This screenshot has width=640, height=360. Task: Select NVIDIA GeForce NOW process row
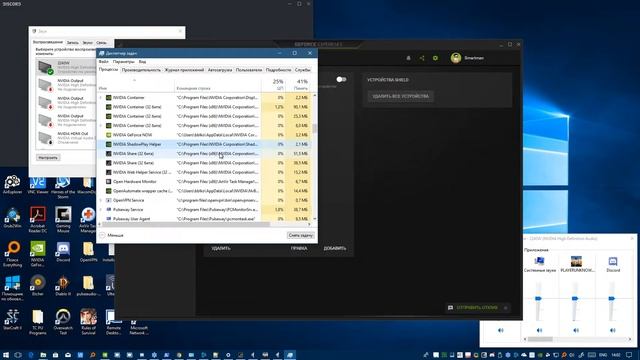pyautogui.click(x=205, y=135)
